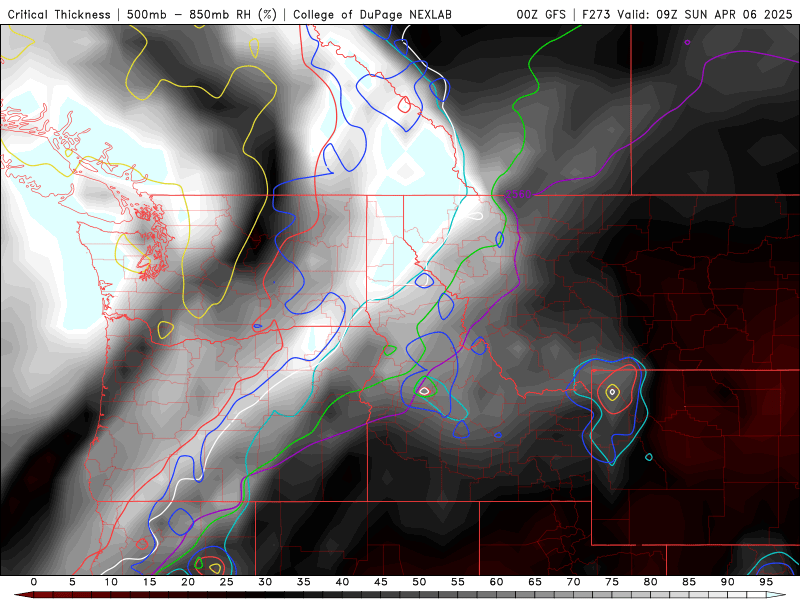This screenshot has height=600, width=800.
Task: Click the "70" label on the color scale
Action: pos(573,582)
